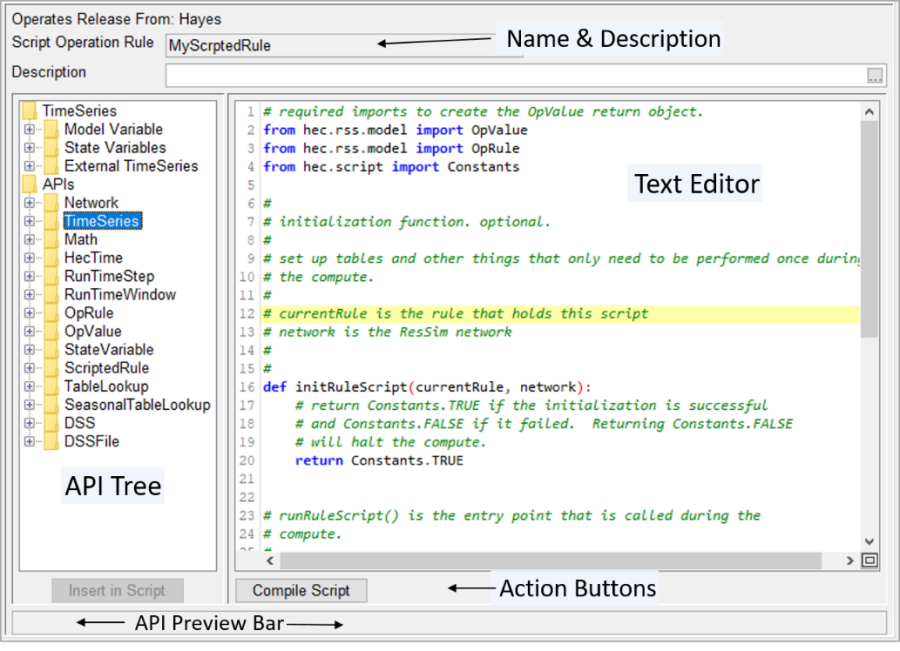Click the Insert in Script button
Screen dimensions: 900x651
point(117,591)
